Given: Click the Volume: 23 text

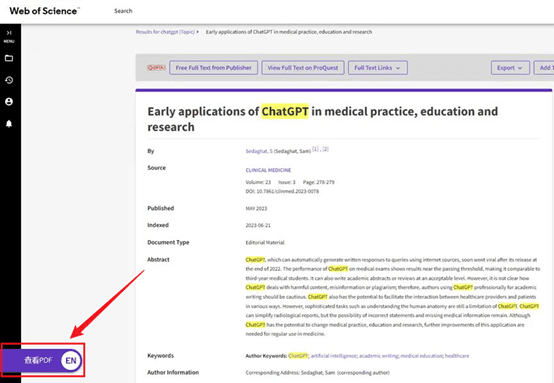Looking at the screenshot, I should coord(258,182).
